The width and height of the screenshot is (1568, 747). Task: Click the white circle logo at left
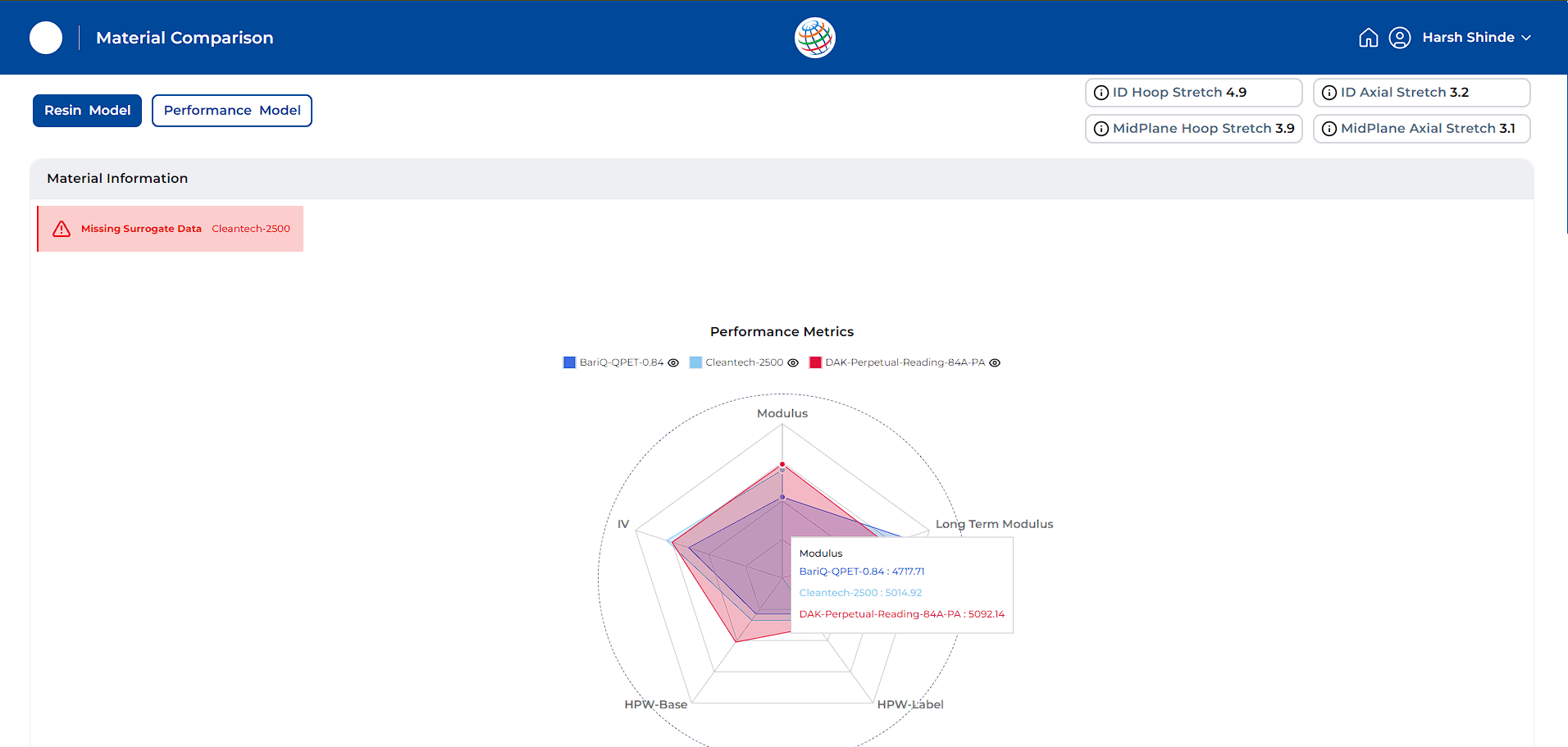[x=46, y=38]
